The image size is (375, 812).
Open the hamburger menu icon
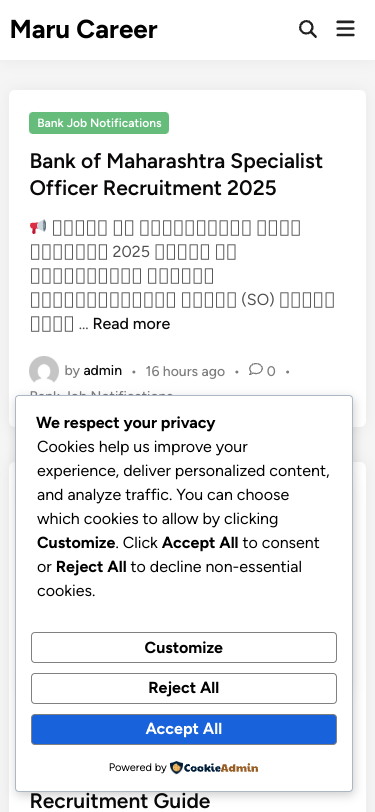click(x=345, y=28)
